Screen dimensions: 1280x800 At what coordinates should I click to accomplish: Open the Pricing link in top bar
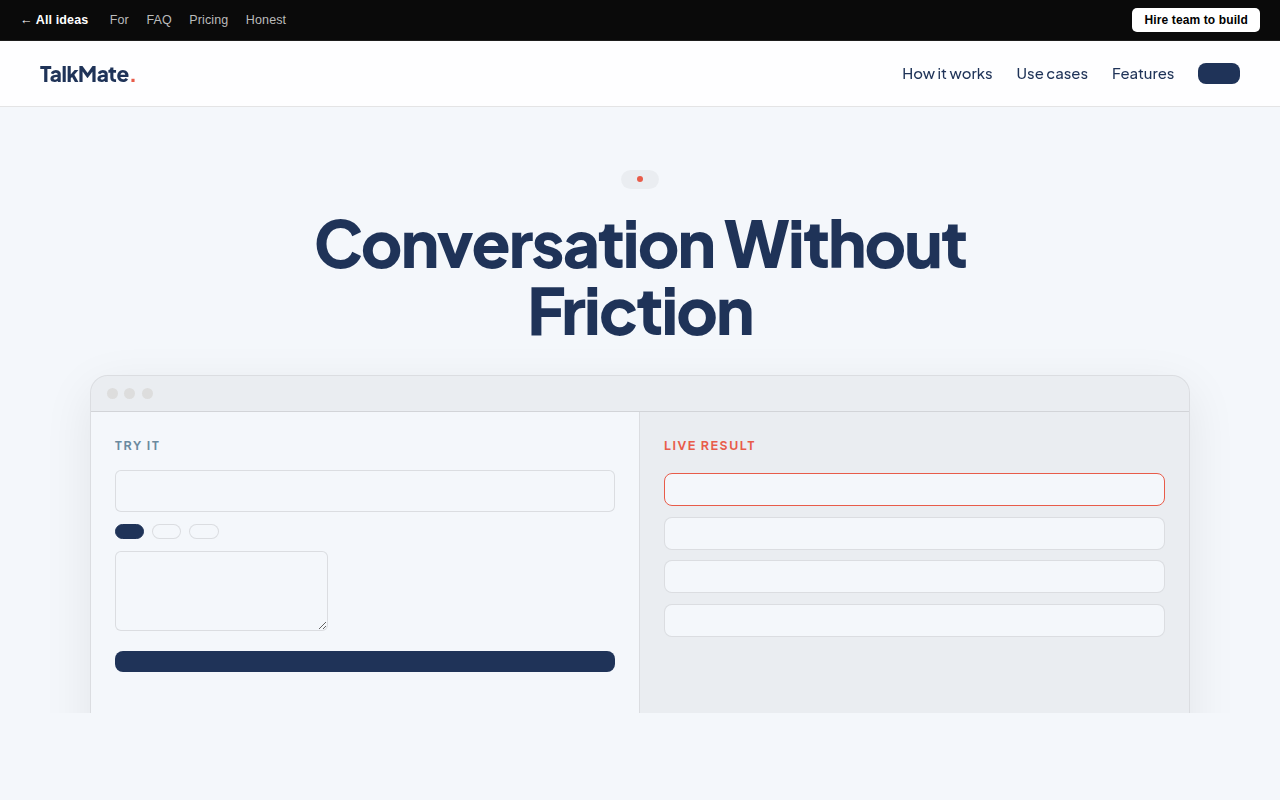click(x=209, y=20)
